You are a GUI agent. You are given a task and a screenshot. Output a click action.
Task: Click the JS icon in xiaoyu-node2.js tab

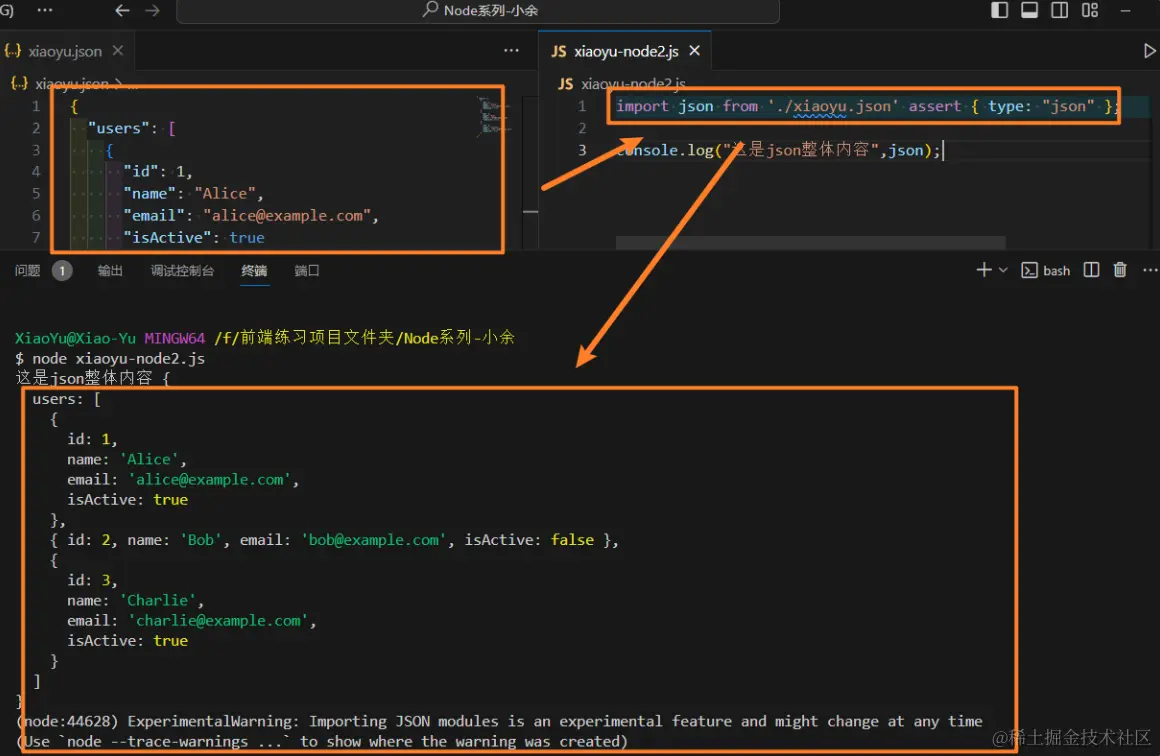pos(559,51)
